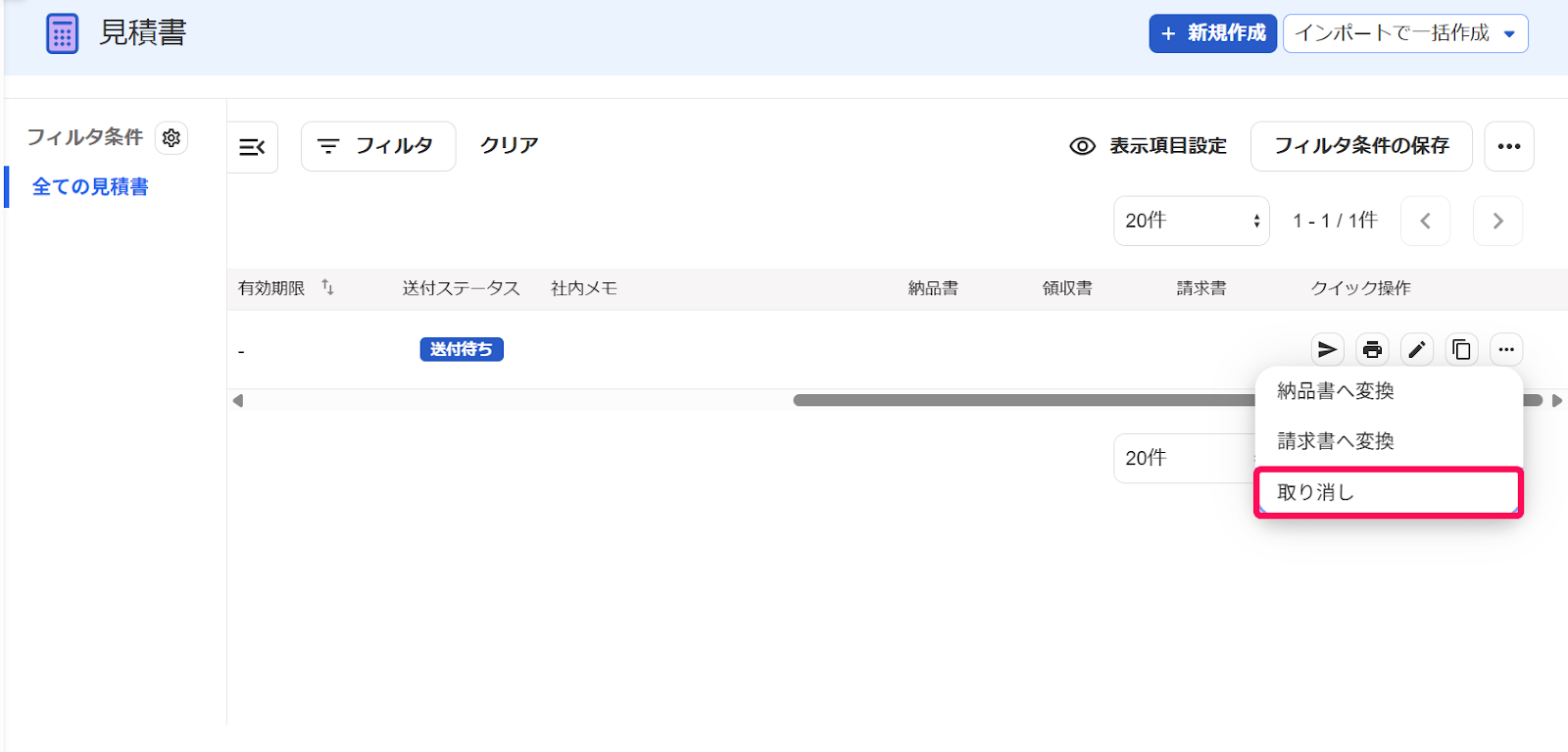Click the right arrow of horizontal scrollbar
The image size is (1568, 752).
coord(1556,400)
